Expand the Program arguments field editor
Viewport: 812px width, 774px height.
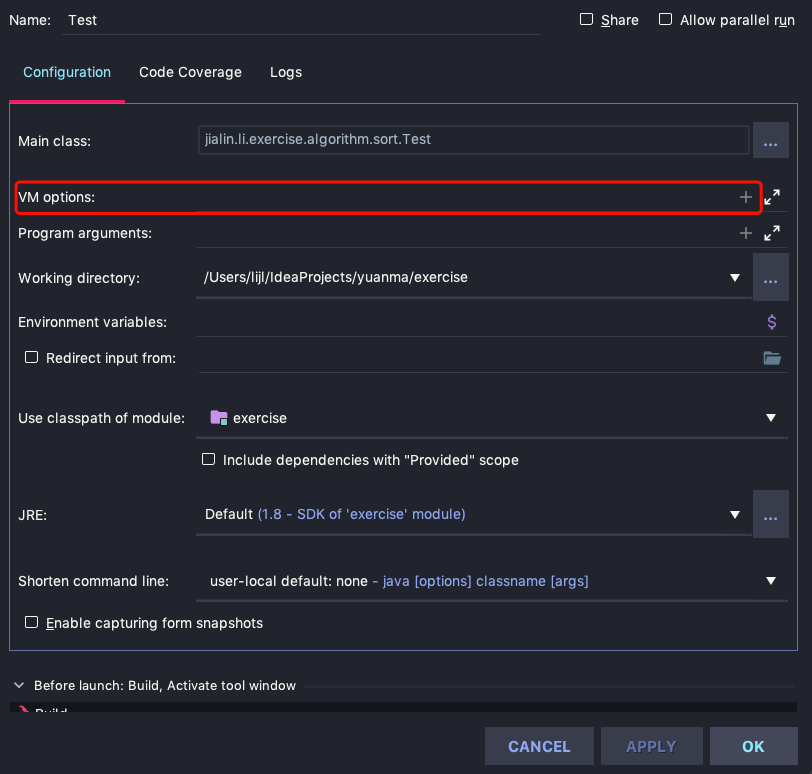tap(772, 233)
